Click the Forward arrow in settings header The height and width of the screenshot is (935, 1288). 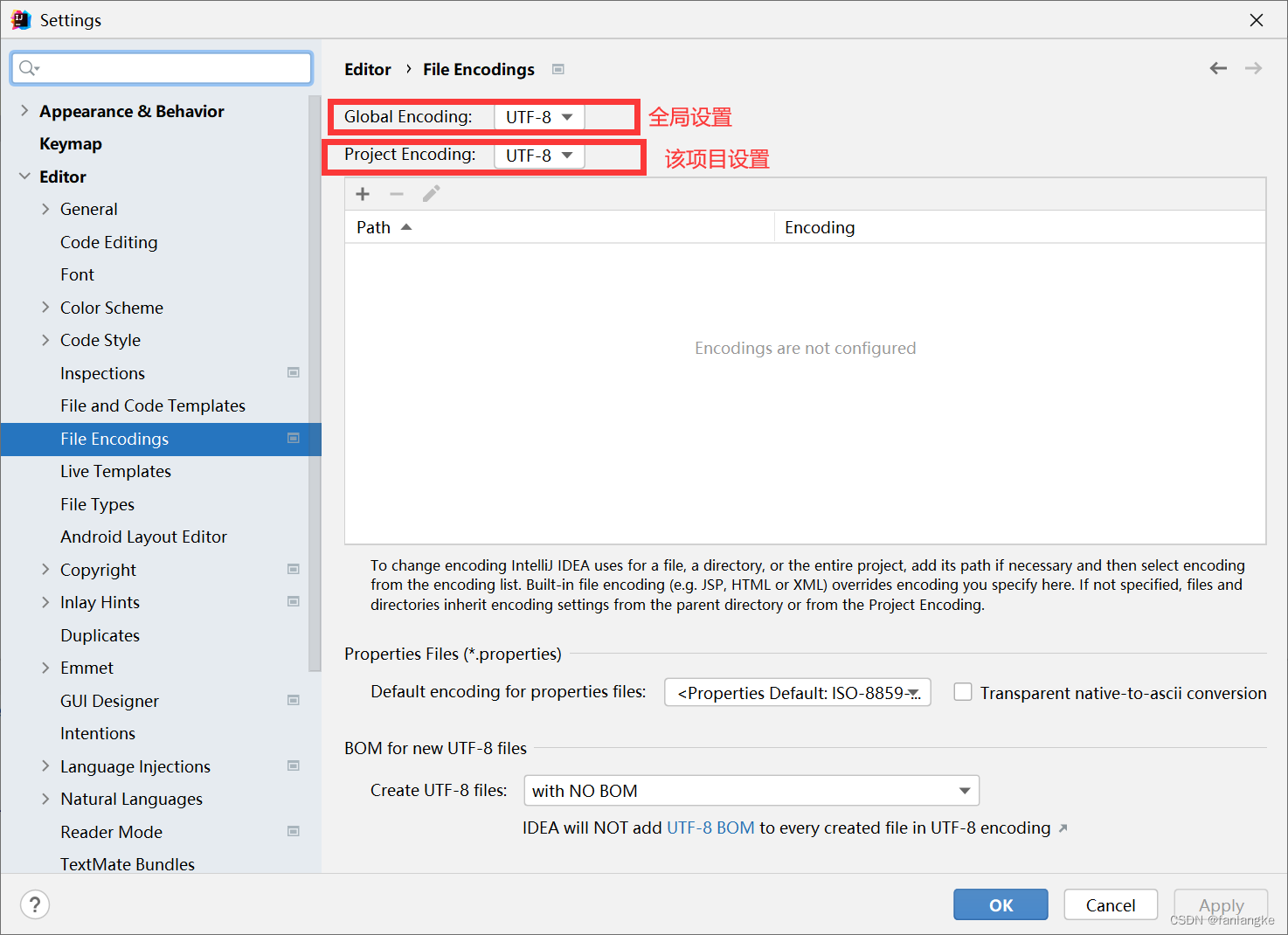(1254, 68)
